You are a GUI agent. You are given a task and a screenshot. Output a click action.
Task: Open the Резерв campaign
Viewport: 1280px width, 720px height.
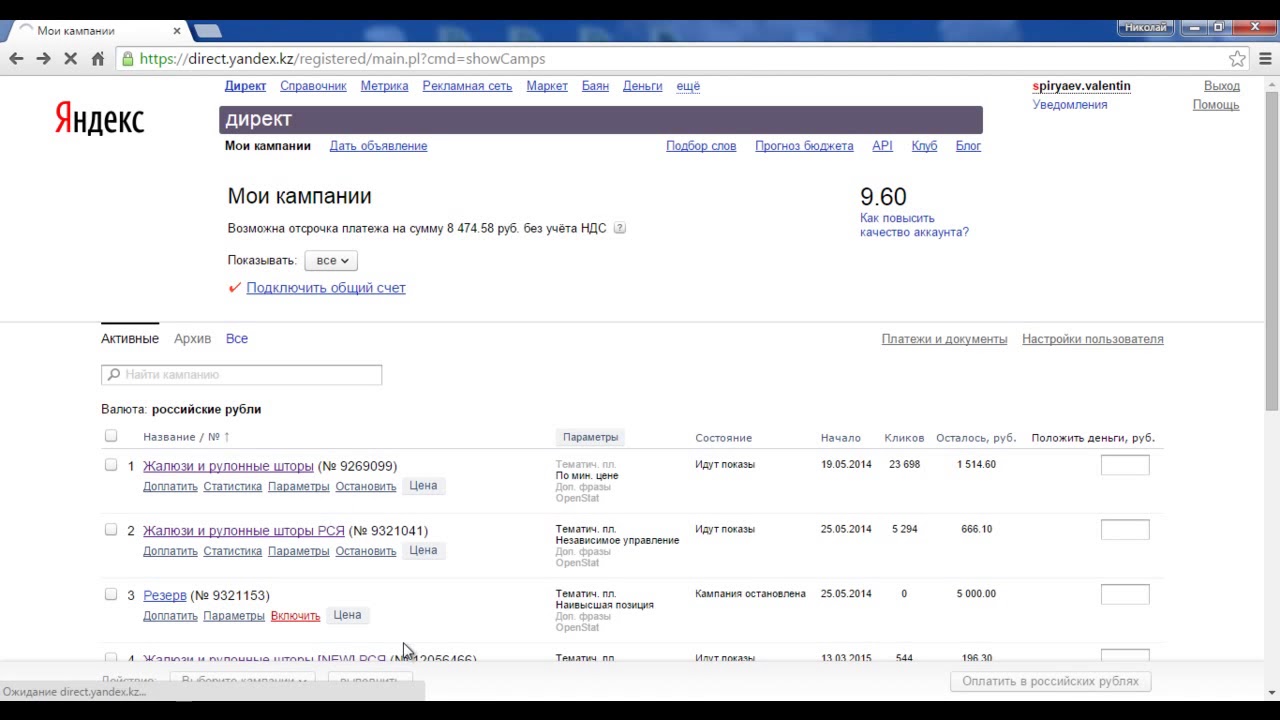(165, 596)
